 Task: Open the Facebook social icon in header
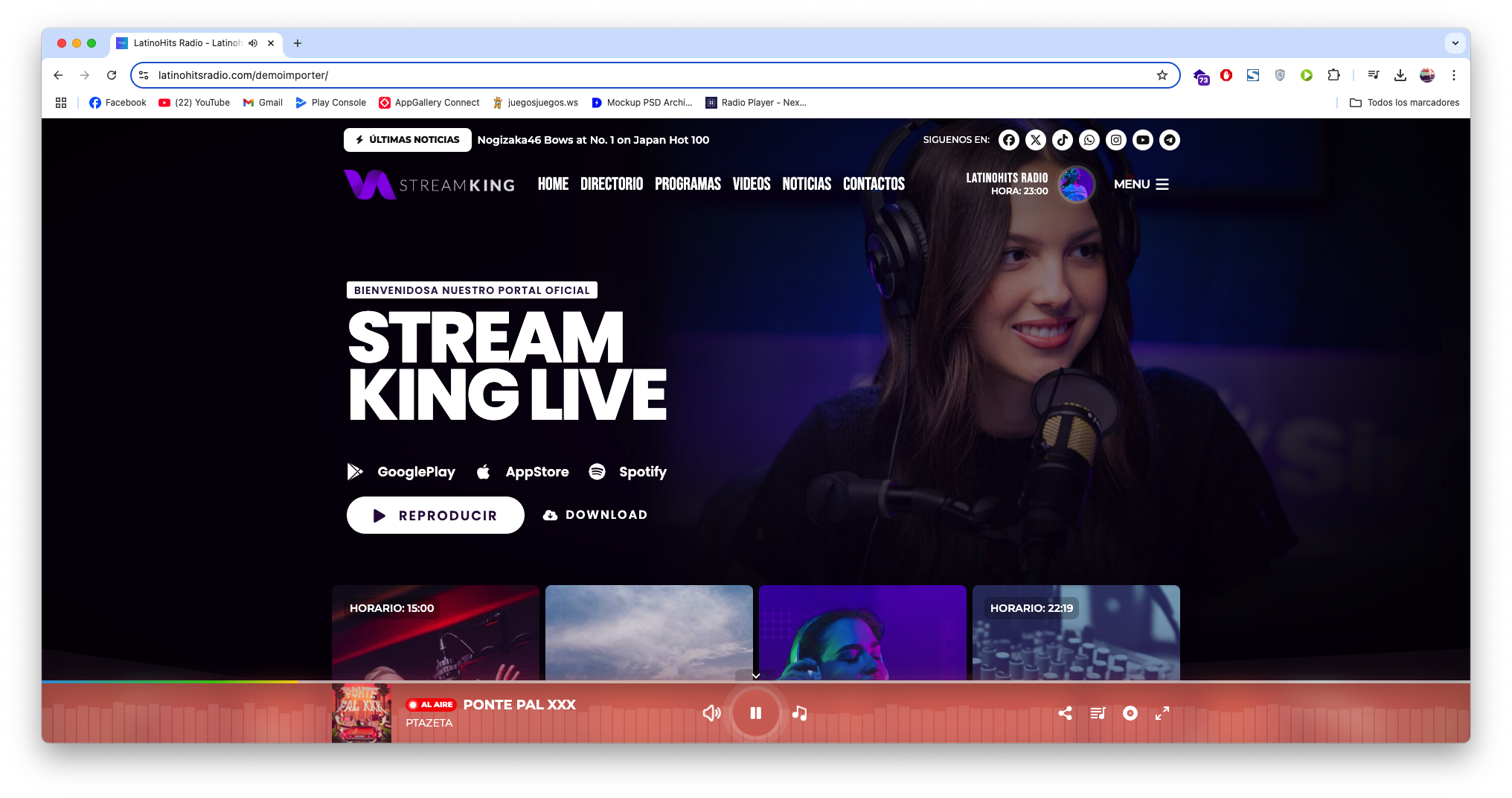click(1008, 140)
